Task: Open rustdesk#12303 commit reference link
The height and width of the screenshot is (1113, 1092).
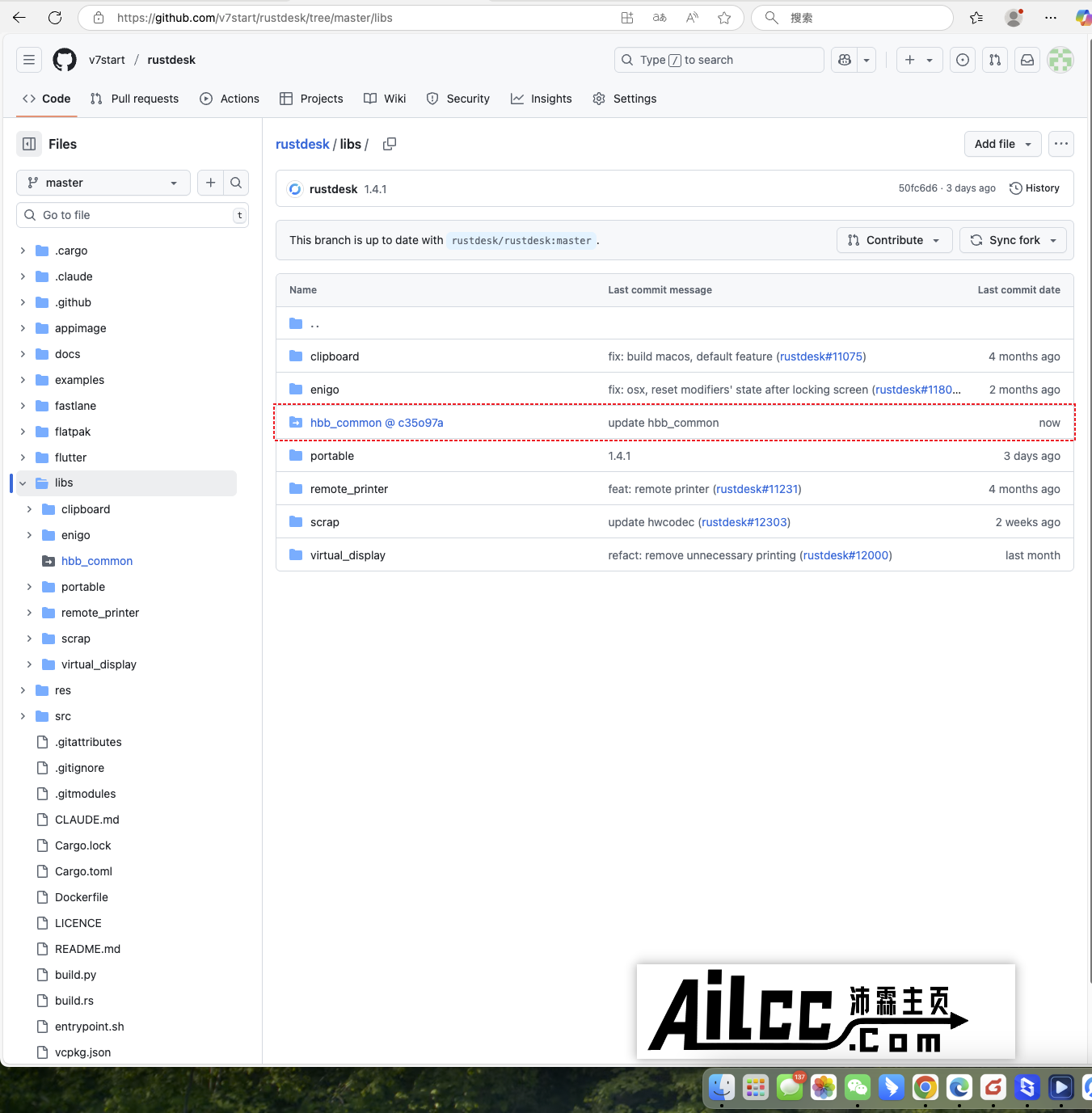Action: (x=744, y=522)
